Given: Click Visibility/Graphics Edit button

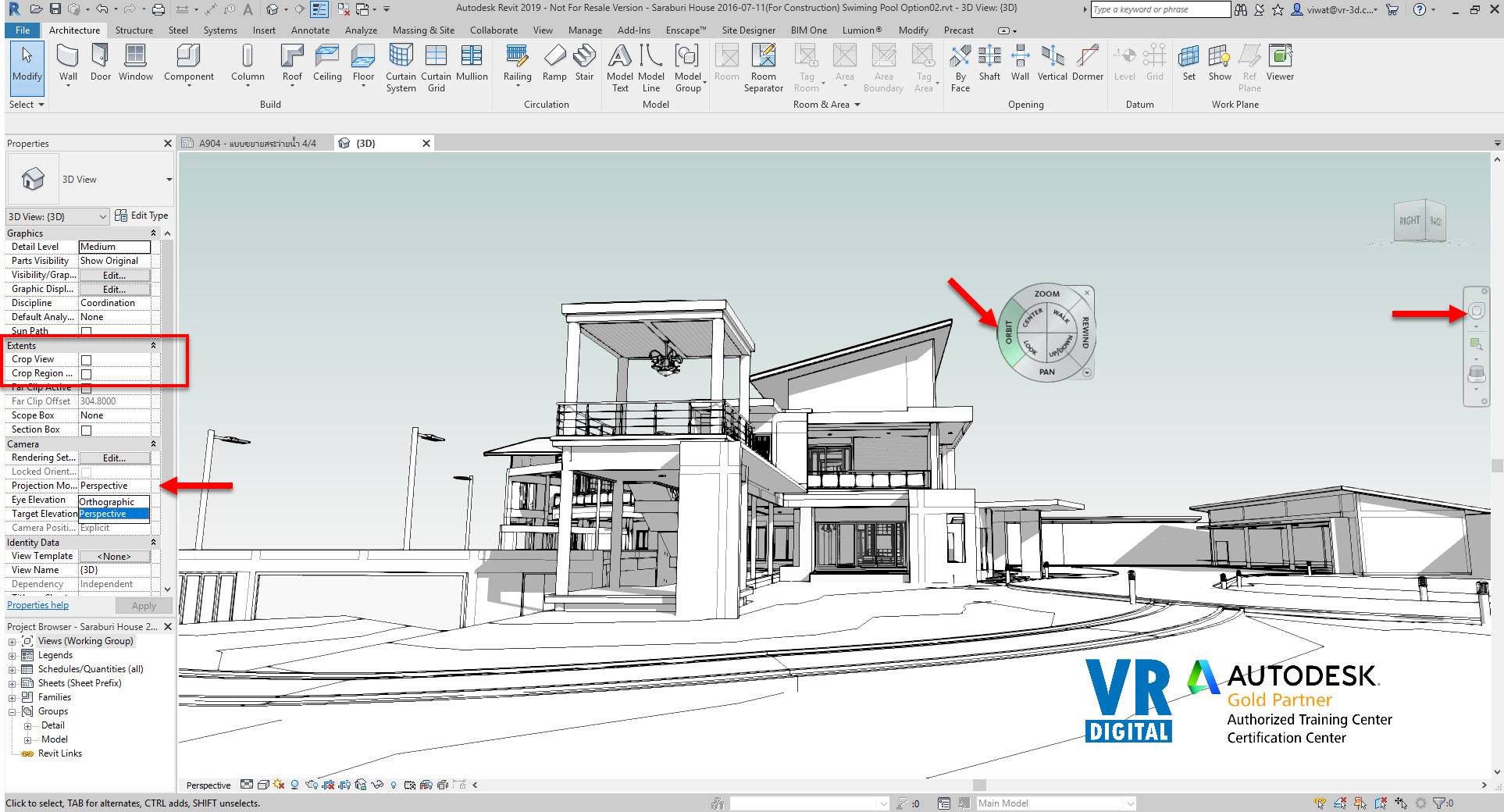Looking at the screenshot, I should point(114,276).
